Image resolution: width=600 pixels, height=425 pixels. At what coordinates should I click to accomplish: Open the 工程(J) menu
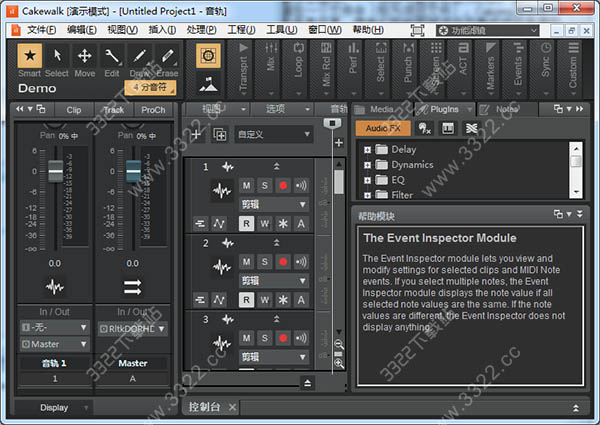point(241,30)
